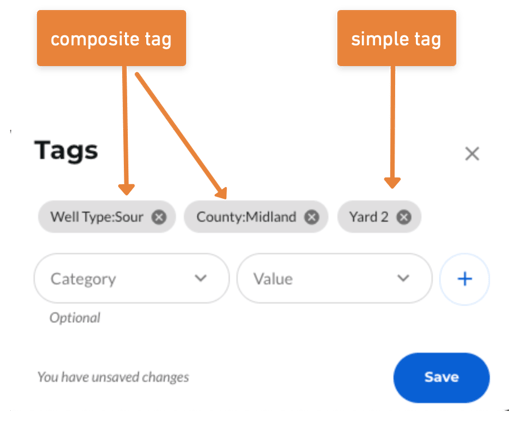This screenshot has height=421, width=519.
Task: Click the composite tag callout label
Action: coord(111,38)
